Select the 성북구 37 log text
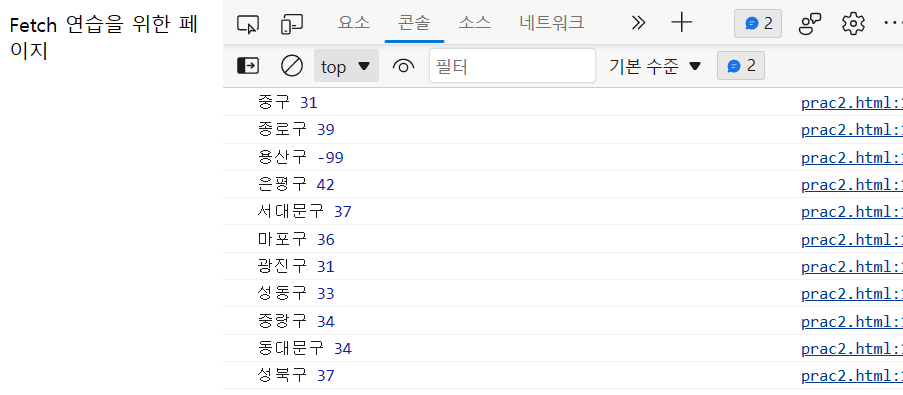903x395 pixels. (x=296, y=375)
